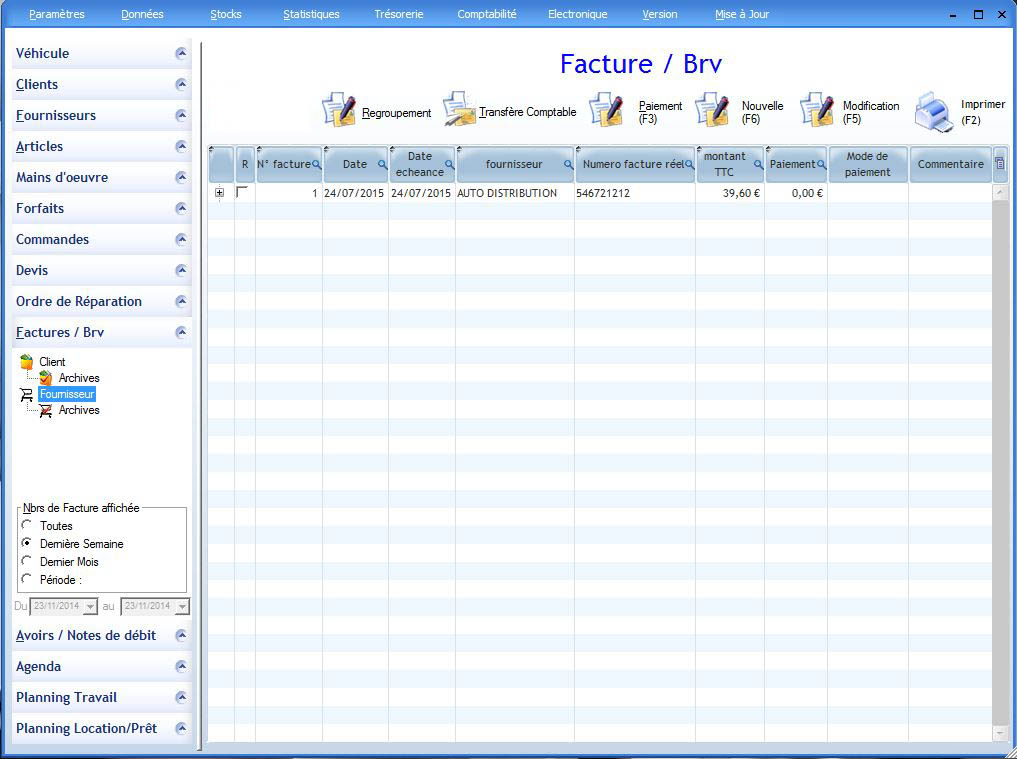Select Archives under Client in tree

pos(79,378)
